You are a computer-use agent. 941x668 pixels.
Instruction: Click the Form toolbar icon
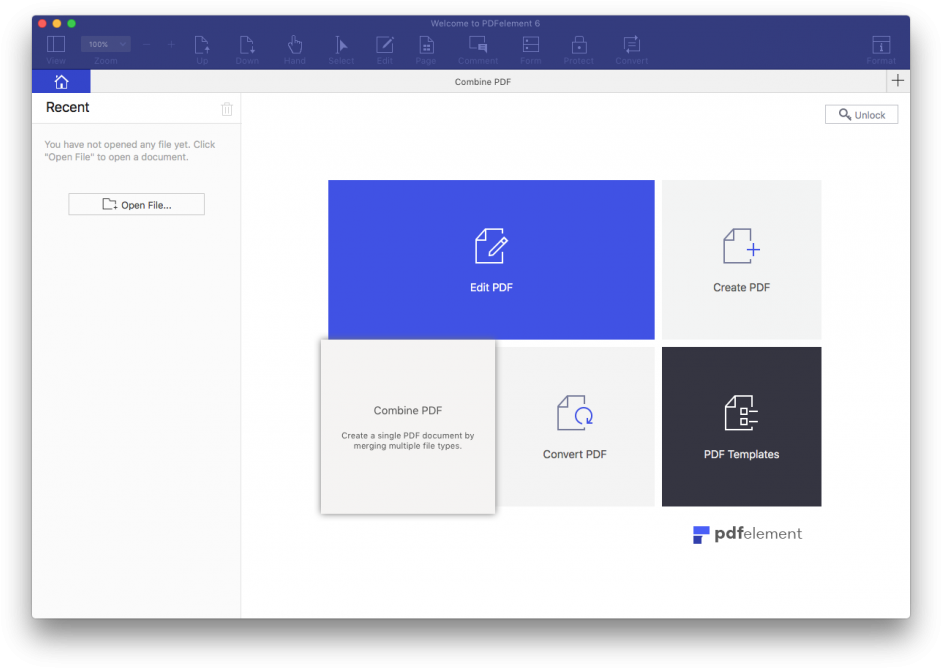coord(530,46)
